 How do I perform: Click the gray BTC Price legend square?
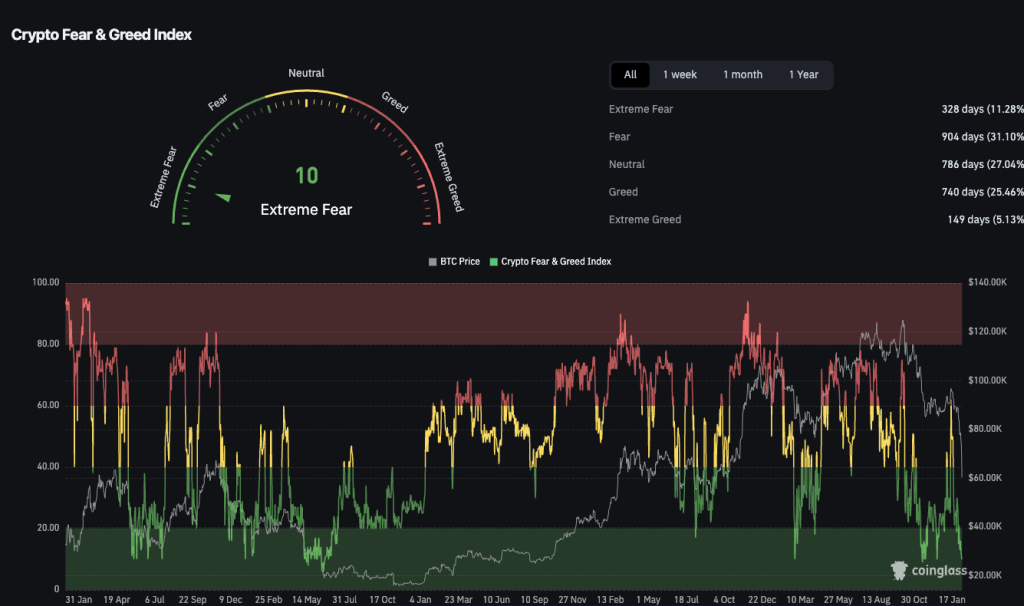433,261
